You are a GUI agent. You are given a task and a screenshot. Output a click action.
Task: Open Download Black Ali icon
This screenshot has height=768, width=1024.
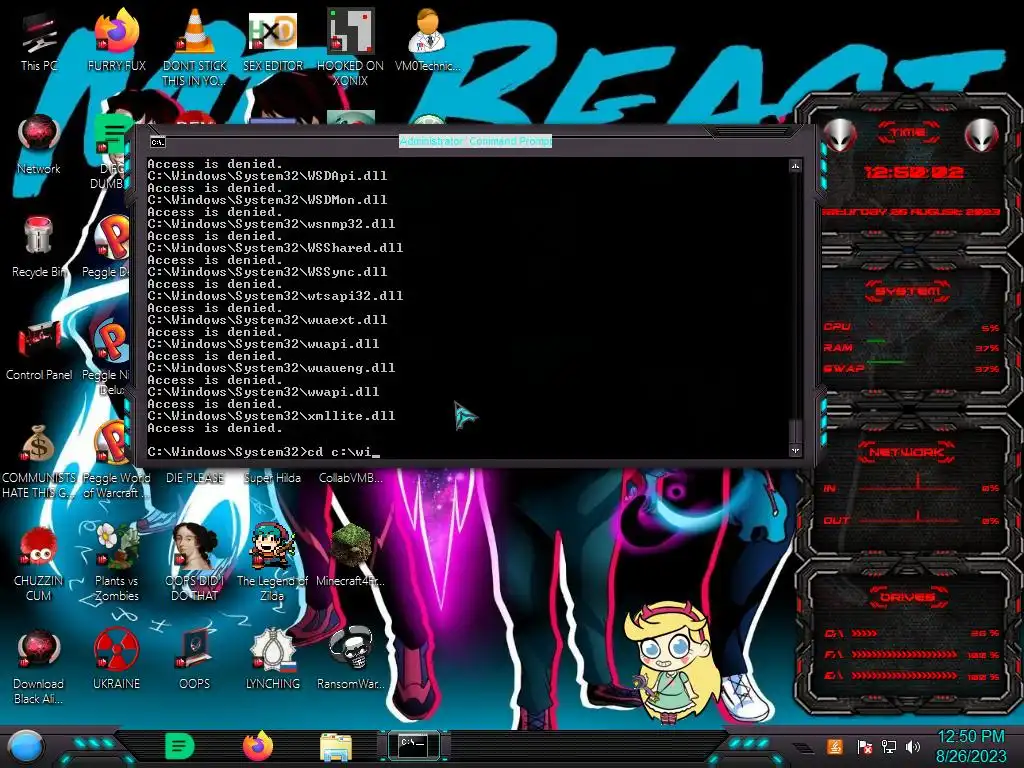(39, 667)
